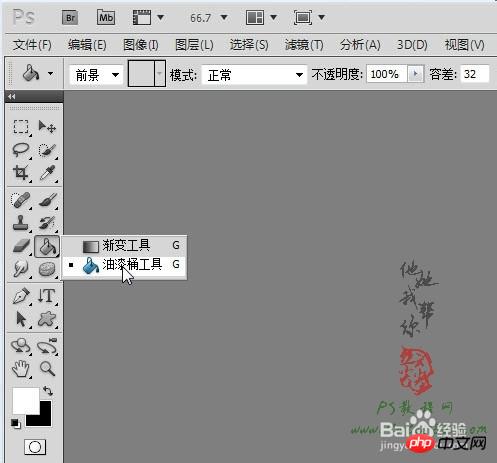
Task: Click the arrange documents icon
Action: (x=255, y=17)
